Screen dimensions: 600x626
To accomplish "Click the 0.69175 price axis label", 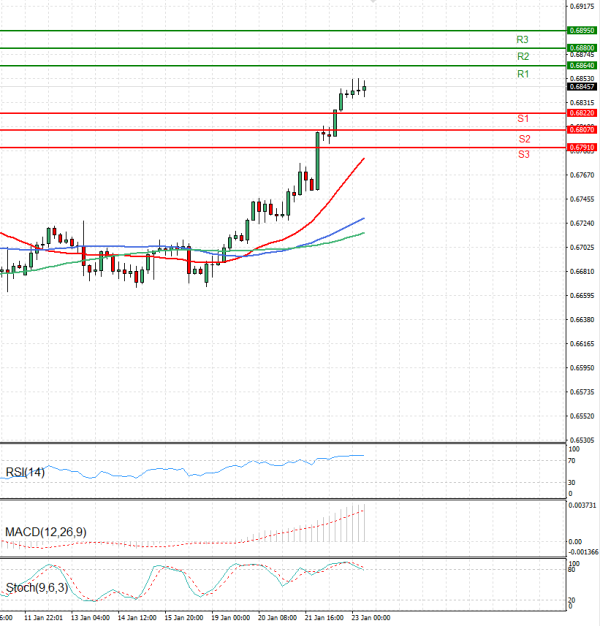I will click(583, 6).
